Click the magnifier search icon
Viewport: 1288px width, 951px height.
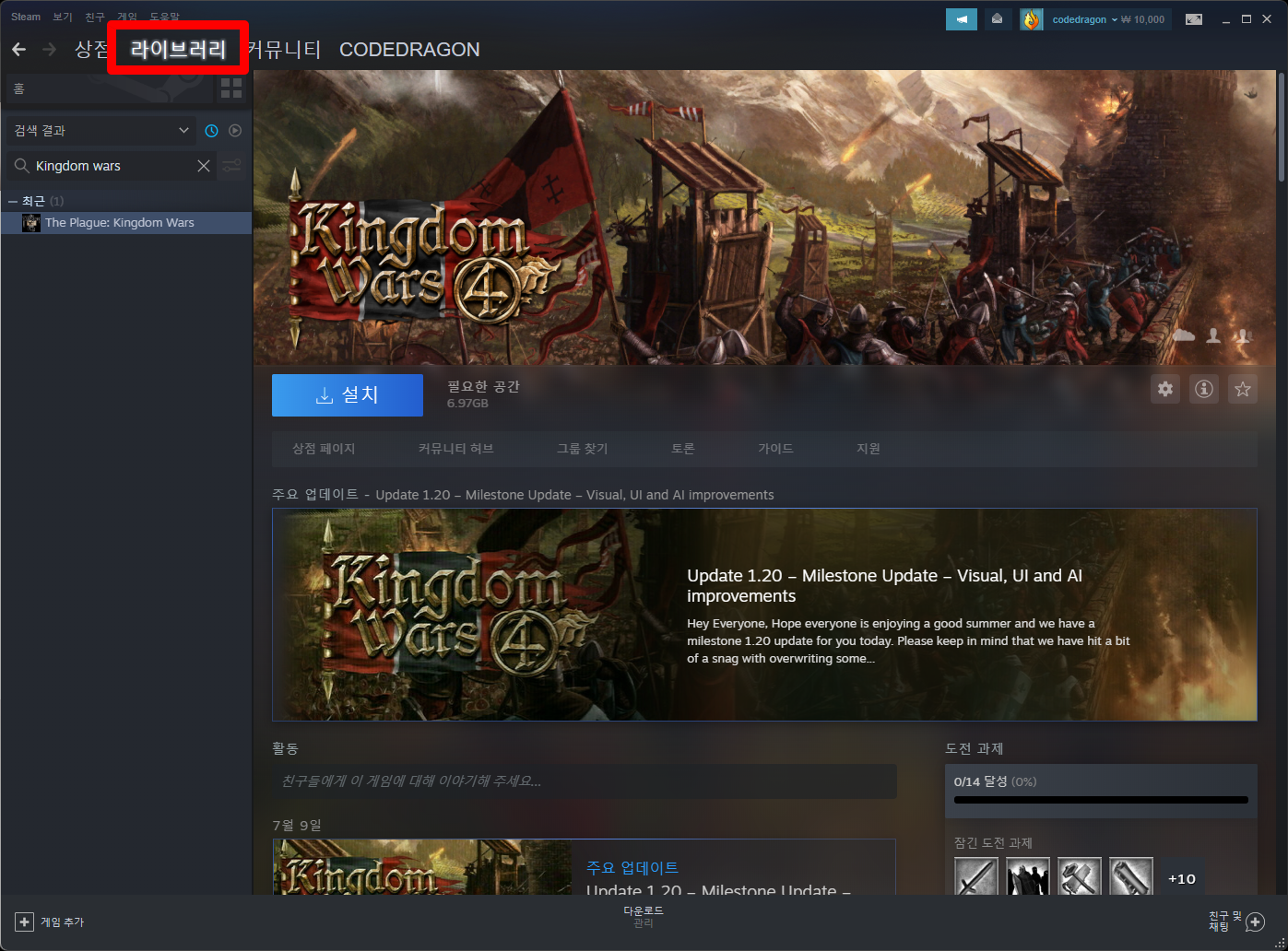point(21,166)
